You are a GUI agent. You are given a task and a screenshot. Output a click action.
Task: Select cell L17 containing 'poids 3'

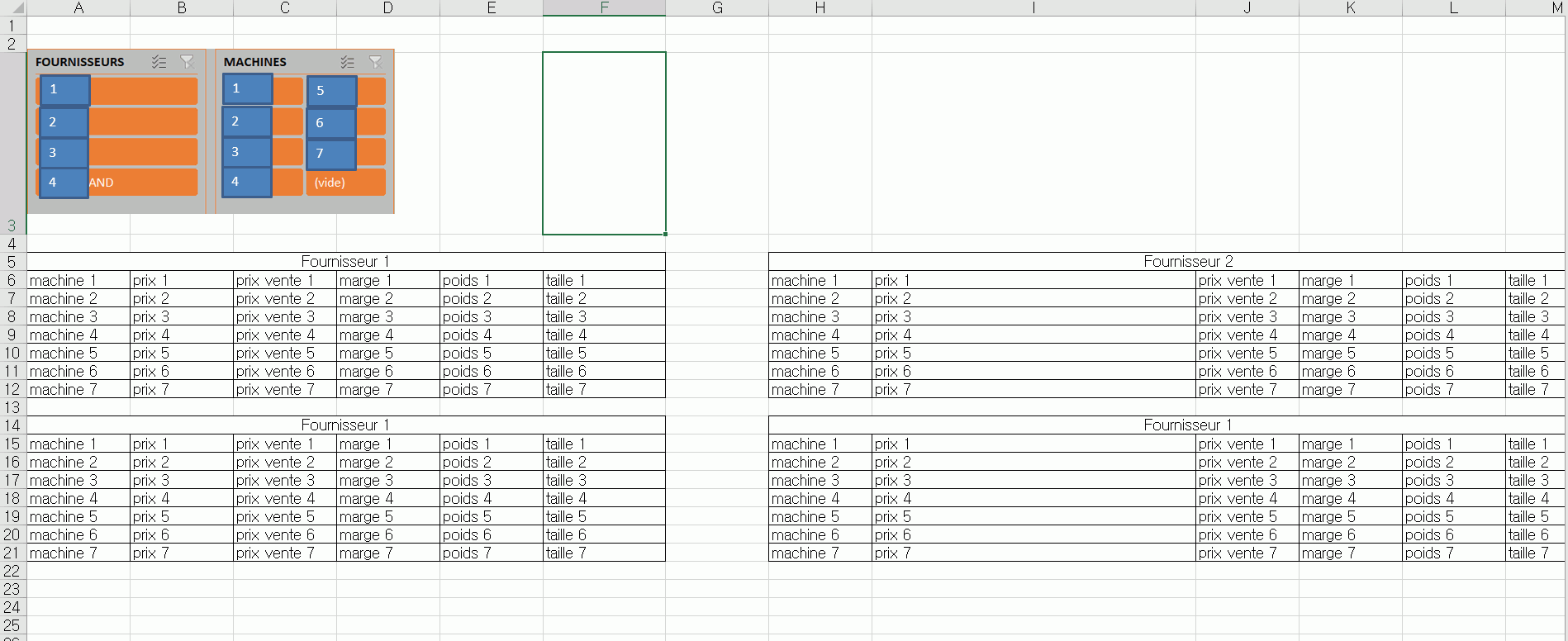tap(1454, 480)
